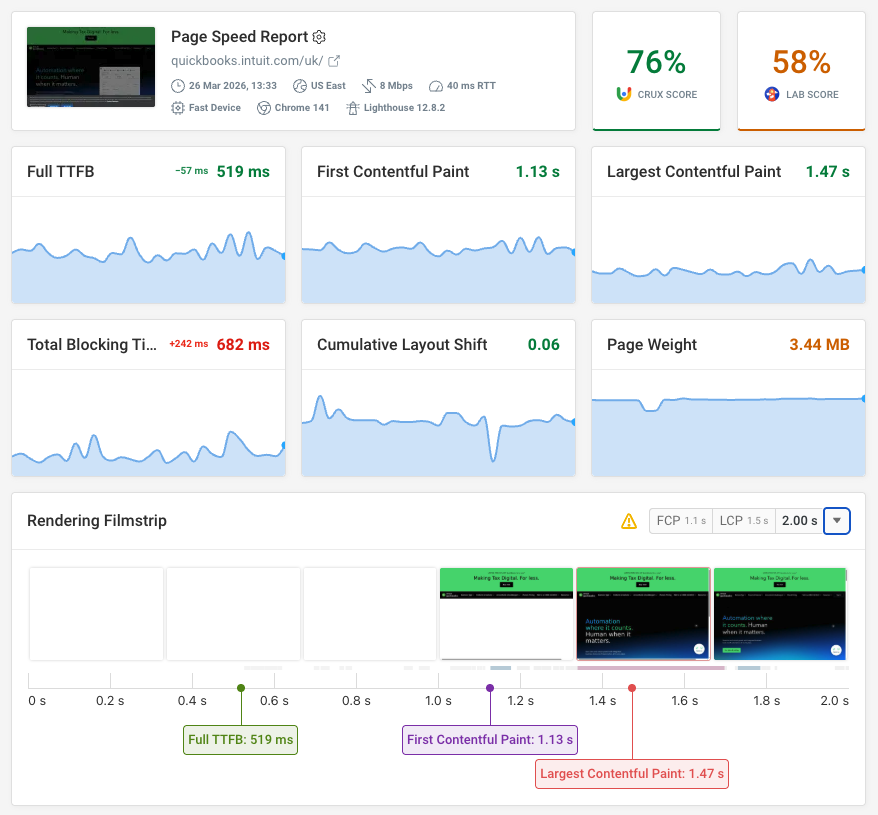The image size is (878, 815).
Task: Click the Chrome 141 browser icon
Action: coord(264,107)
